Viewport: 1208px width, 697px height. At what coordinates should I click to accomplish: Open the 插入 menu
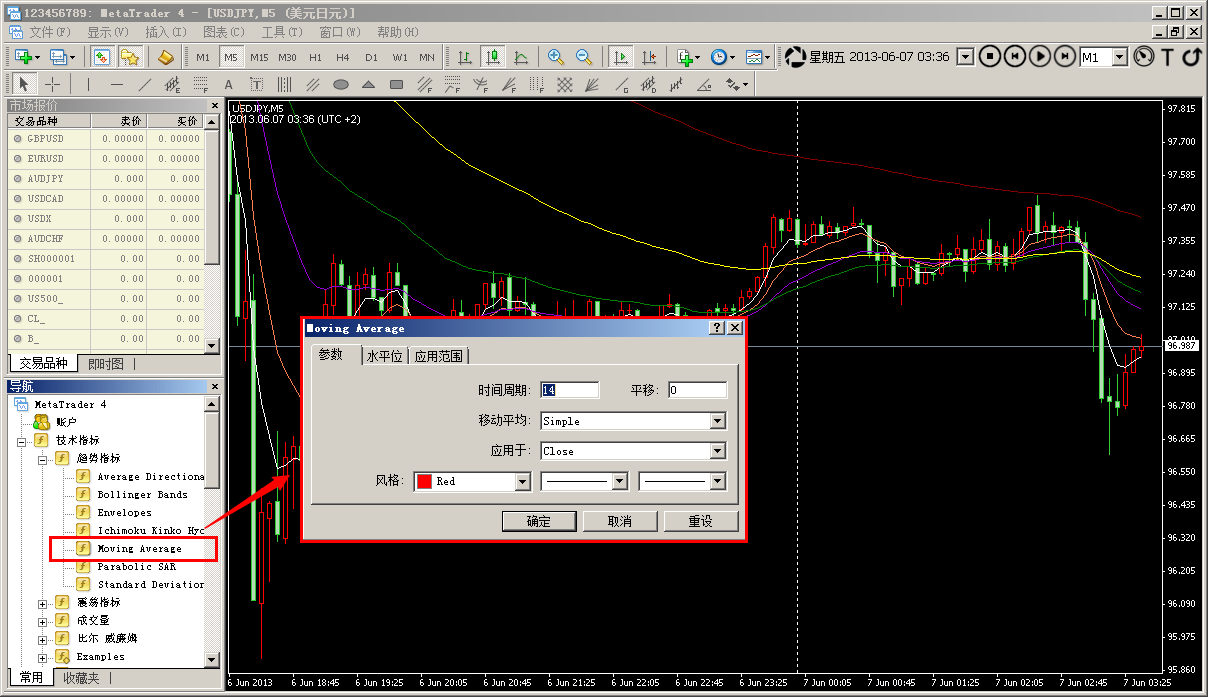[163, 32]
